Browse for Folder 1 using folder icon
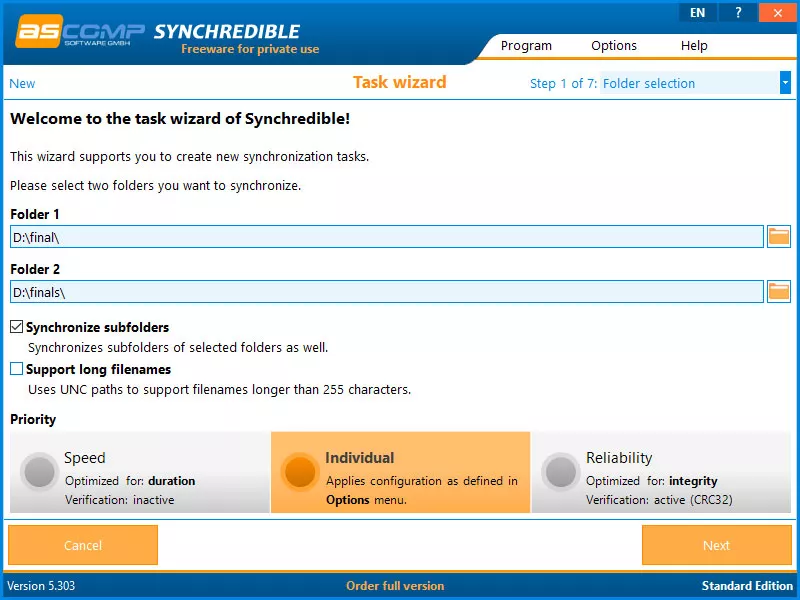800x600 pixels. click(779, 237)
